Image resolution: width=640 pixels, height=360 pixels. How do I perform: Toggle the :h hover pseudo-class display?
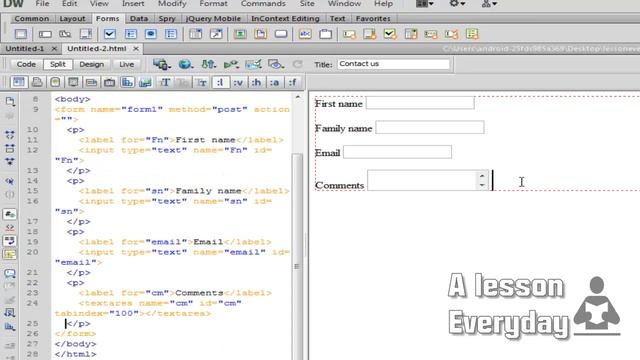(257, 82)
